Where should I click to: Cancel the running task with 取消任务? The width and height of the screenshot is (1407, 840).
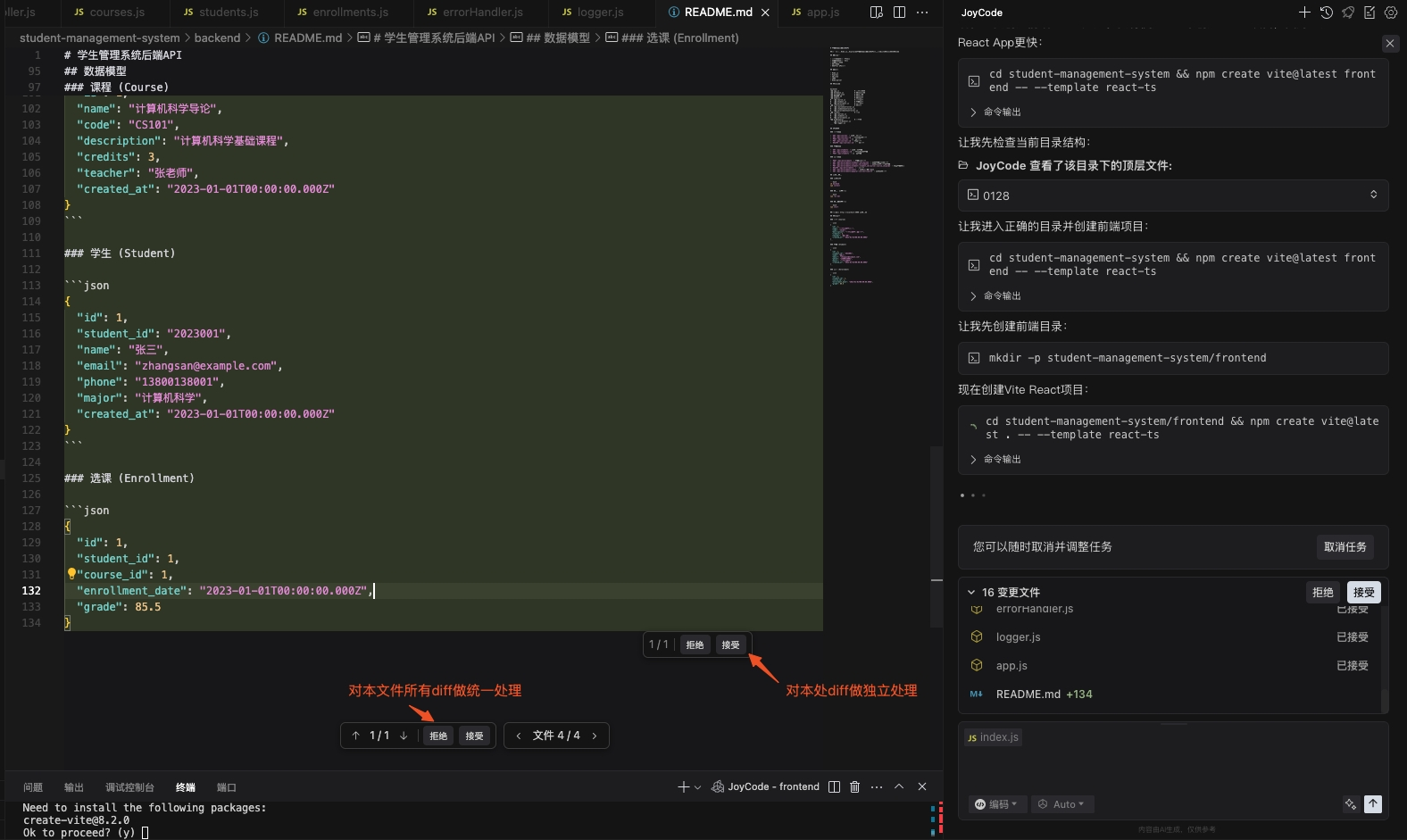click(1345, 547)
